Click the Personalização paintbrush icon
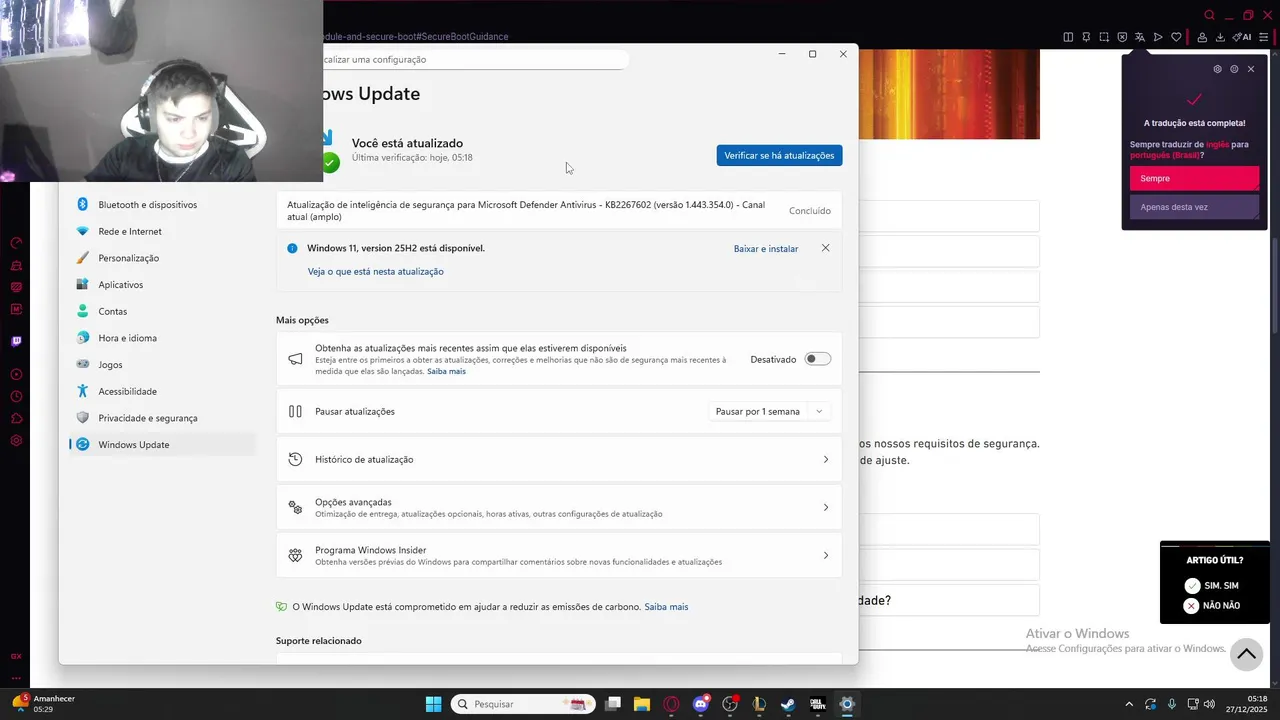 point(83,258)
